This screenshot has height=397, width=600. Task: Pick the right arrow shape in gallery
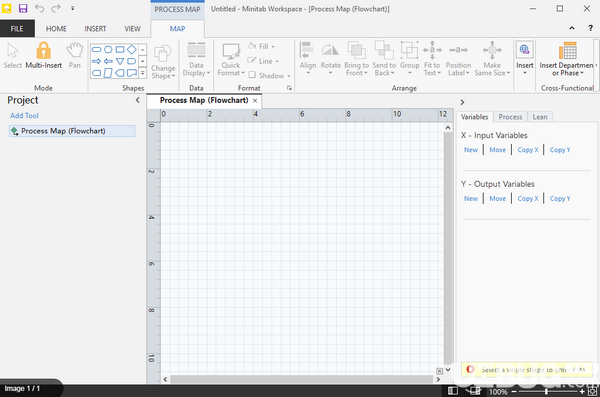coord(97,61)
